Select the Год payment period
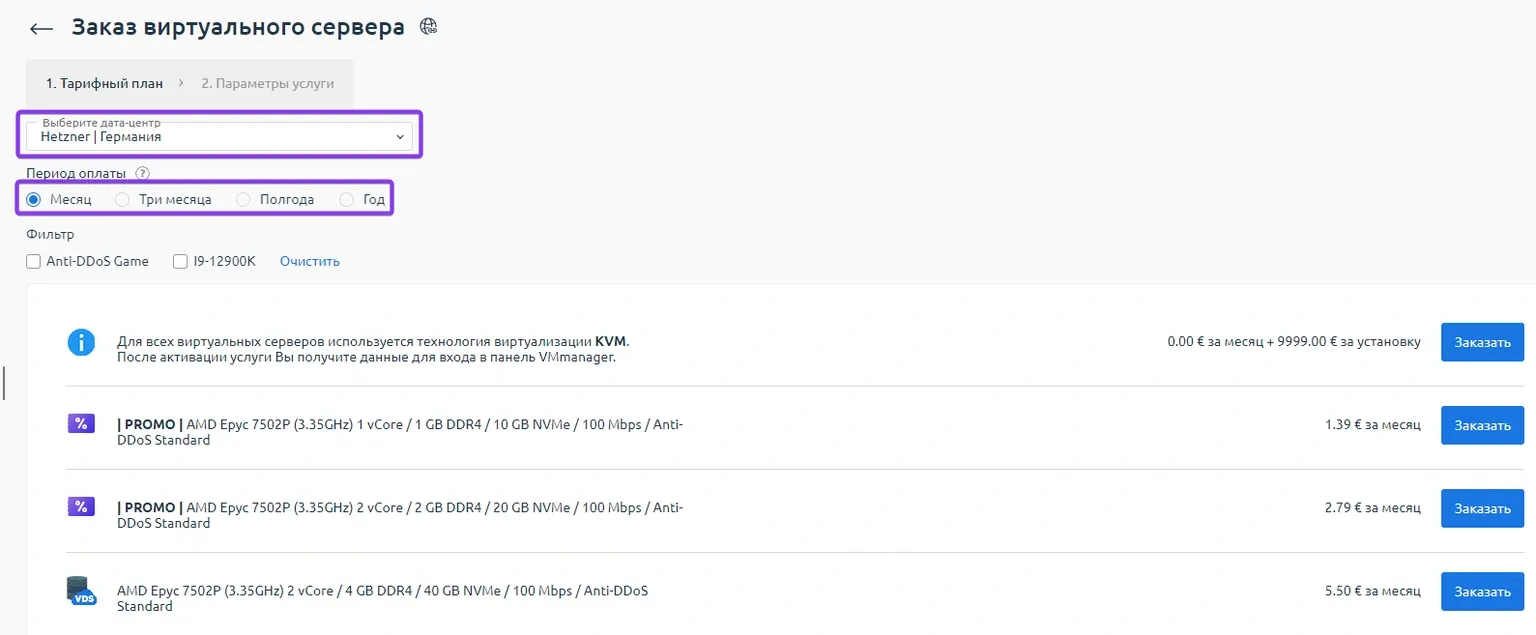Image resolution: width=1536 pixels, height=635 pixels. coord(347,200)
